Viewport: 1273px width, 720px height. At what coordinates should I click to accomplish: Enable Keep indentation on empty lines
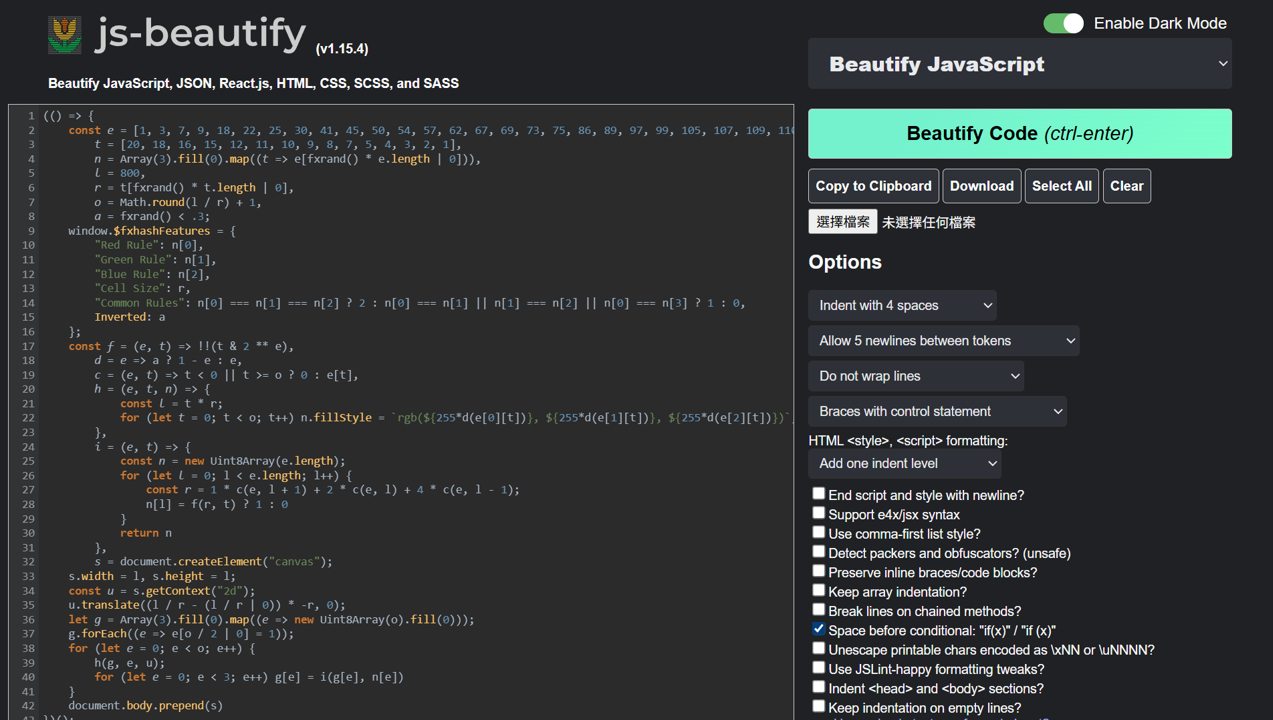(819, 707)
